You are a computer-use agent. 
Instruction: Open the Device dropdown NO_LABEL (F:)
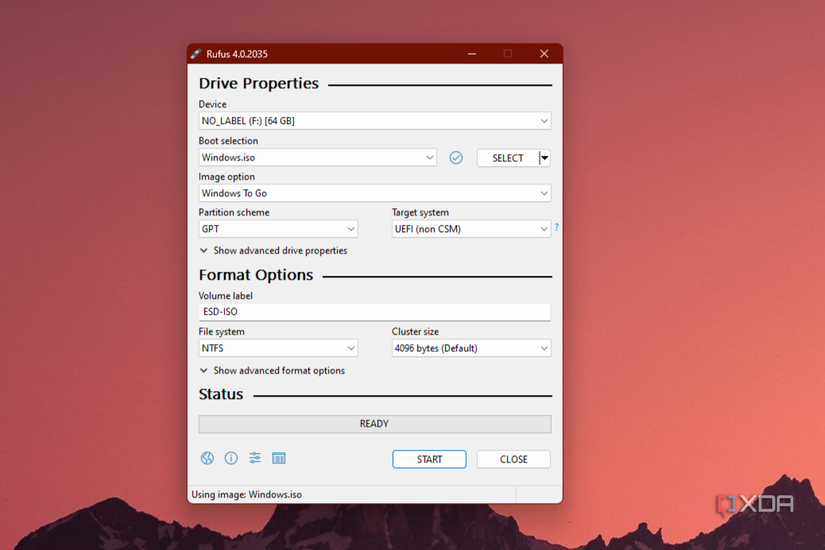[375, 121]
